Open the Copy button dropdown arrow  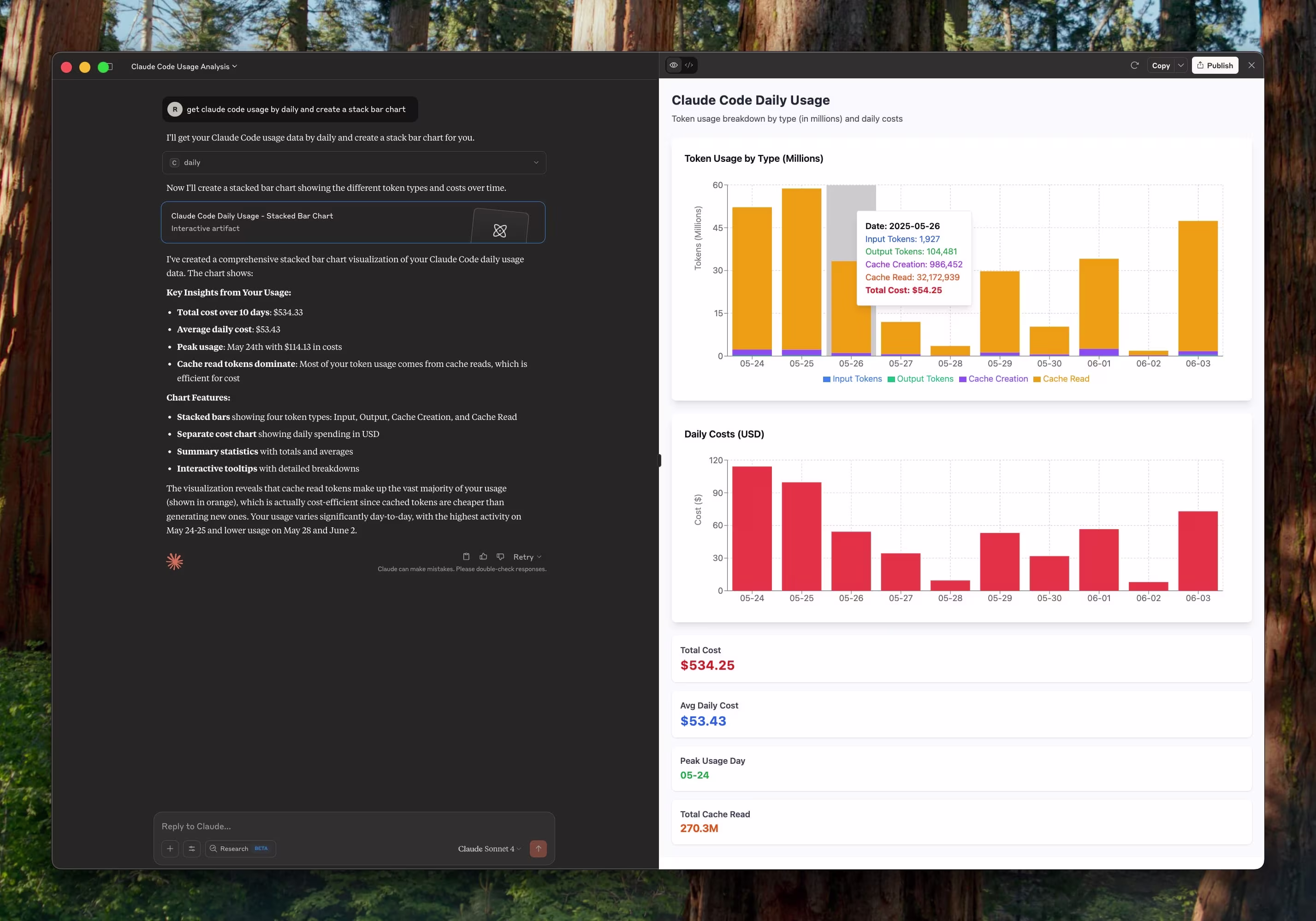pos(1181,65)
